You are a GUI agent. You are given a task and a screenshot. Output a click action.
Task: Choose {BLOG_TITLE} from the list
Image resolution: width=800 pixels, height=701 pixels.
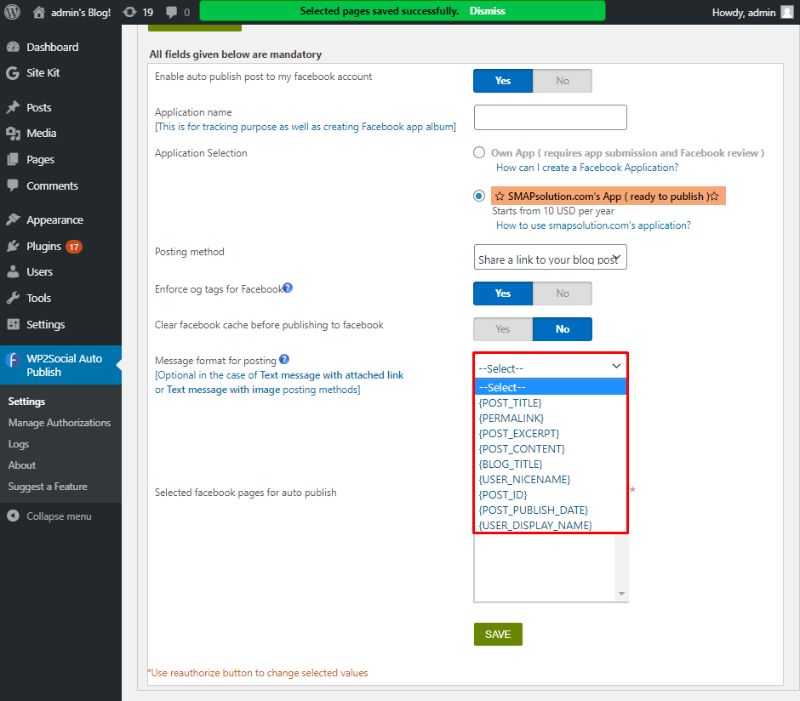[x=551, y=464]
